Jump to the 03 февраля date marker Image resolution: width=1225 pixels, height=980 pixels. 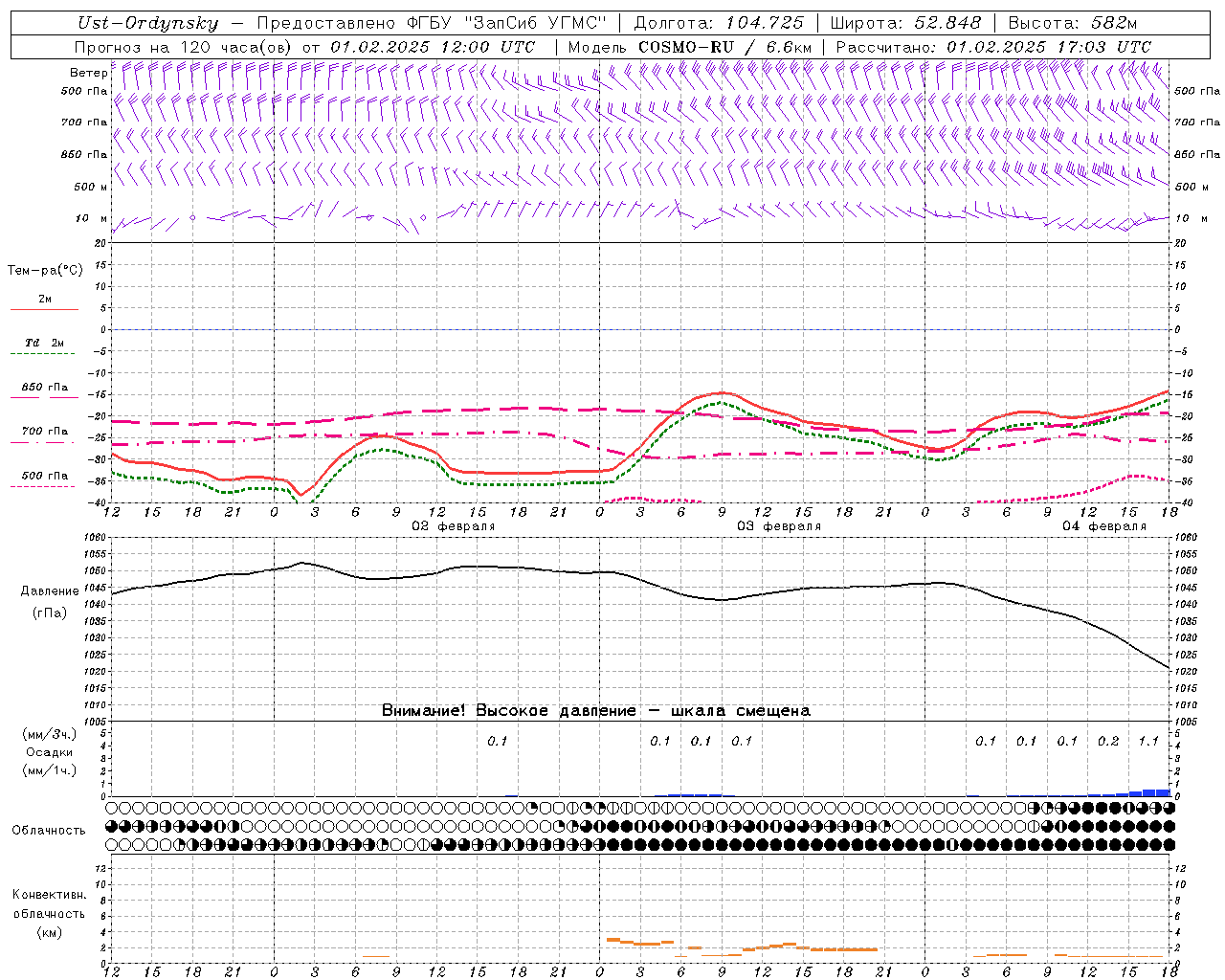click(778, 526)
